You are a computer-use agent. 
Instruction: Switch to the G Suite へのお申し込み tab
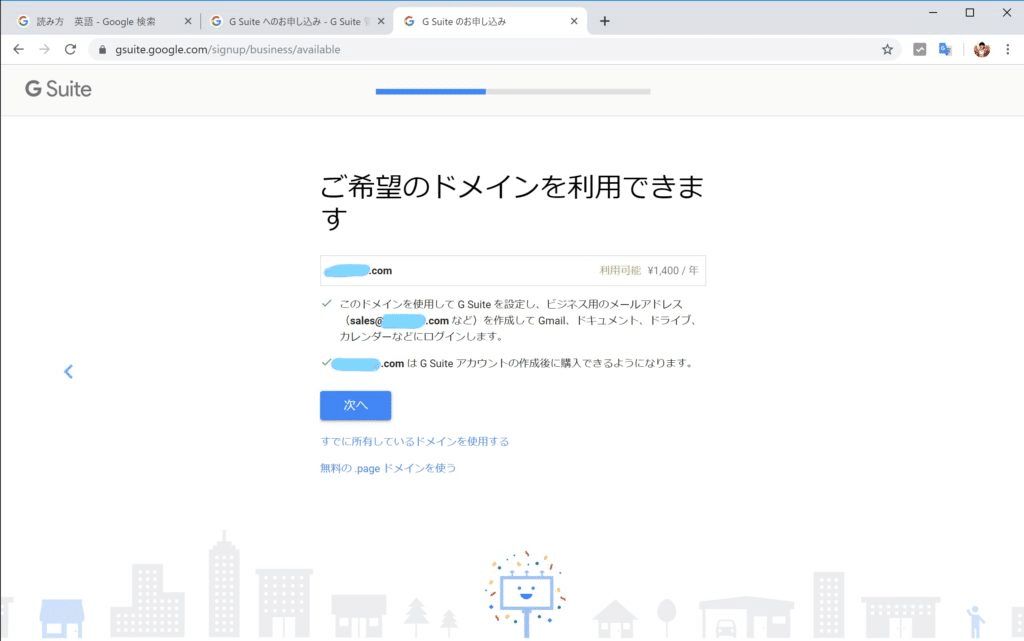(x=290, y=19)
